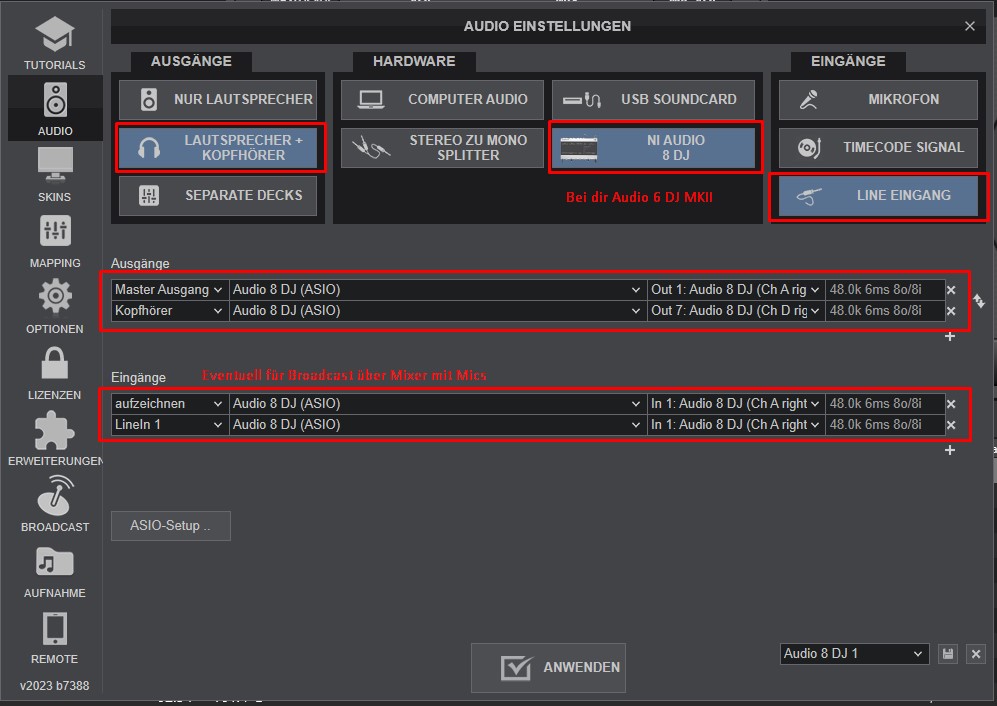Open the Remote settings page
Viewport: 997px width, 706px height.
55,638
